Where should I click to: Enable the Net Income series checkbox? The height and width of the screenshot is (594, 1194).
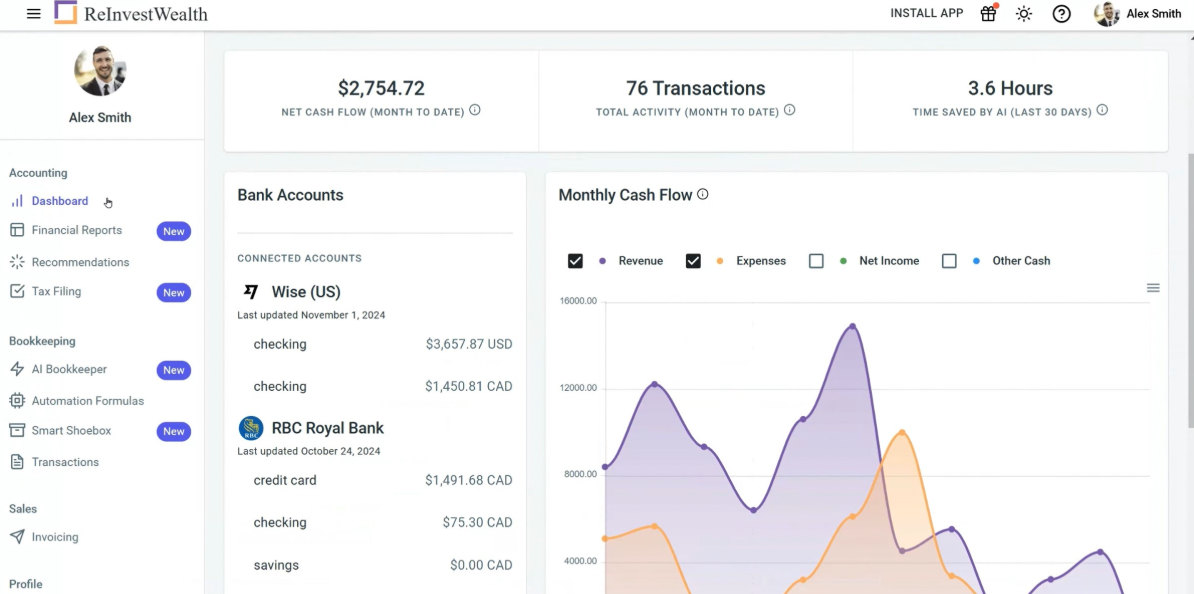coord(816,261)
